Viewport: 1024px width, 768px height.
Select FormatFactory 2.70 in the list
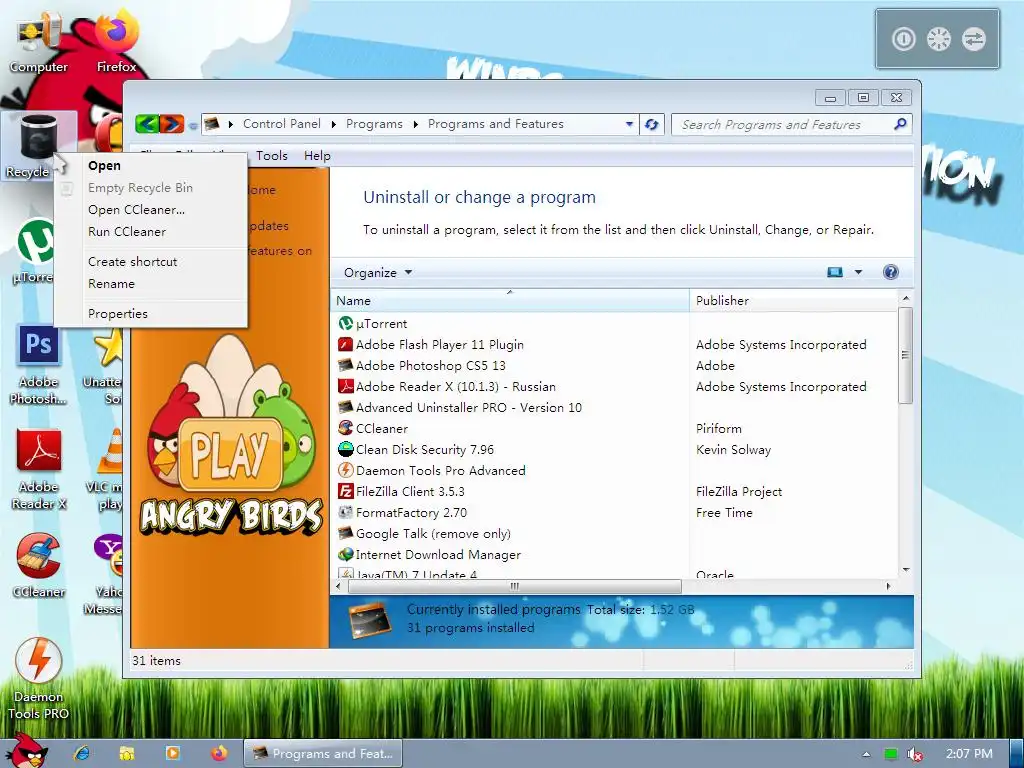click(x=402, y=513)
